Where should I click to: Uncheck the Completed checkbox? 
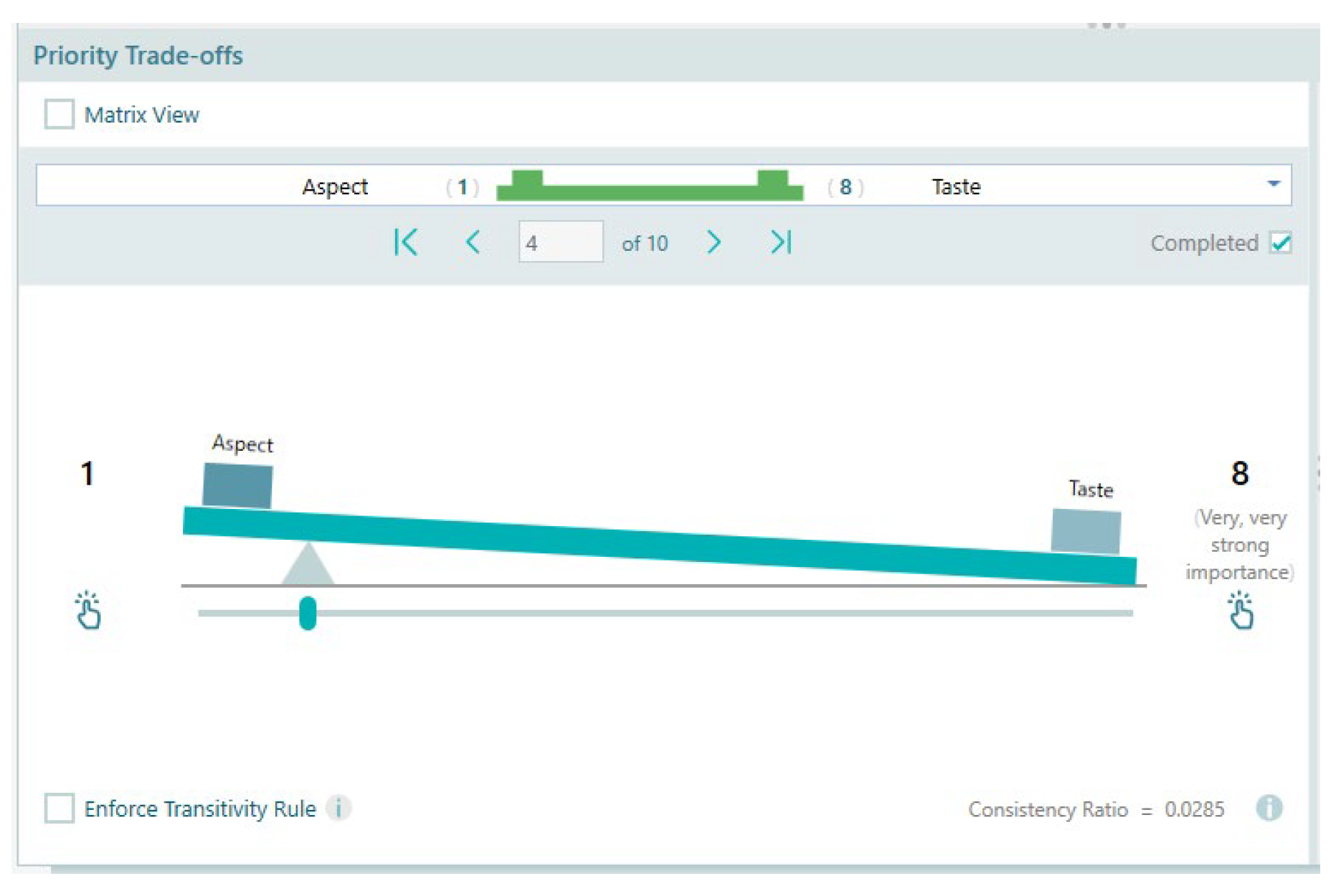1280,243
